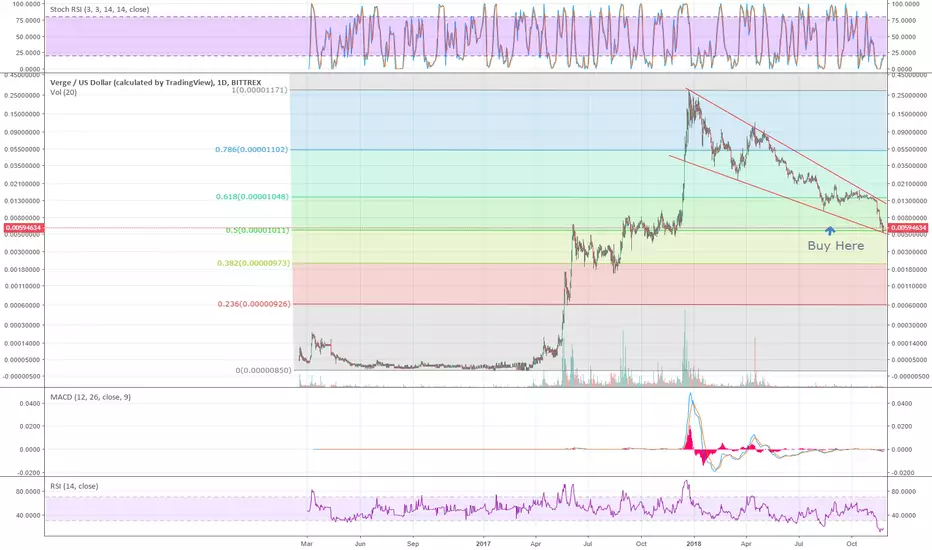Click the blue up-arrow above Buy Here

click(830, 231)
